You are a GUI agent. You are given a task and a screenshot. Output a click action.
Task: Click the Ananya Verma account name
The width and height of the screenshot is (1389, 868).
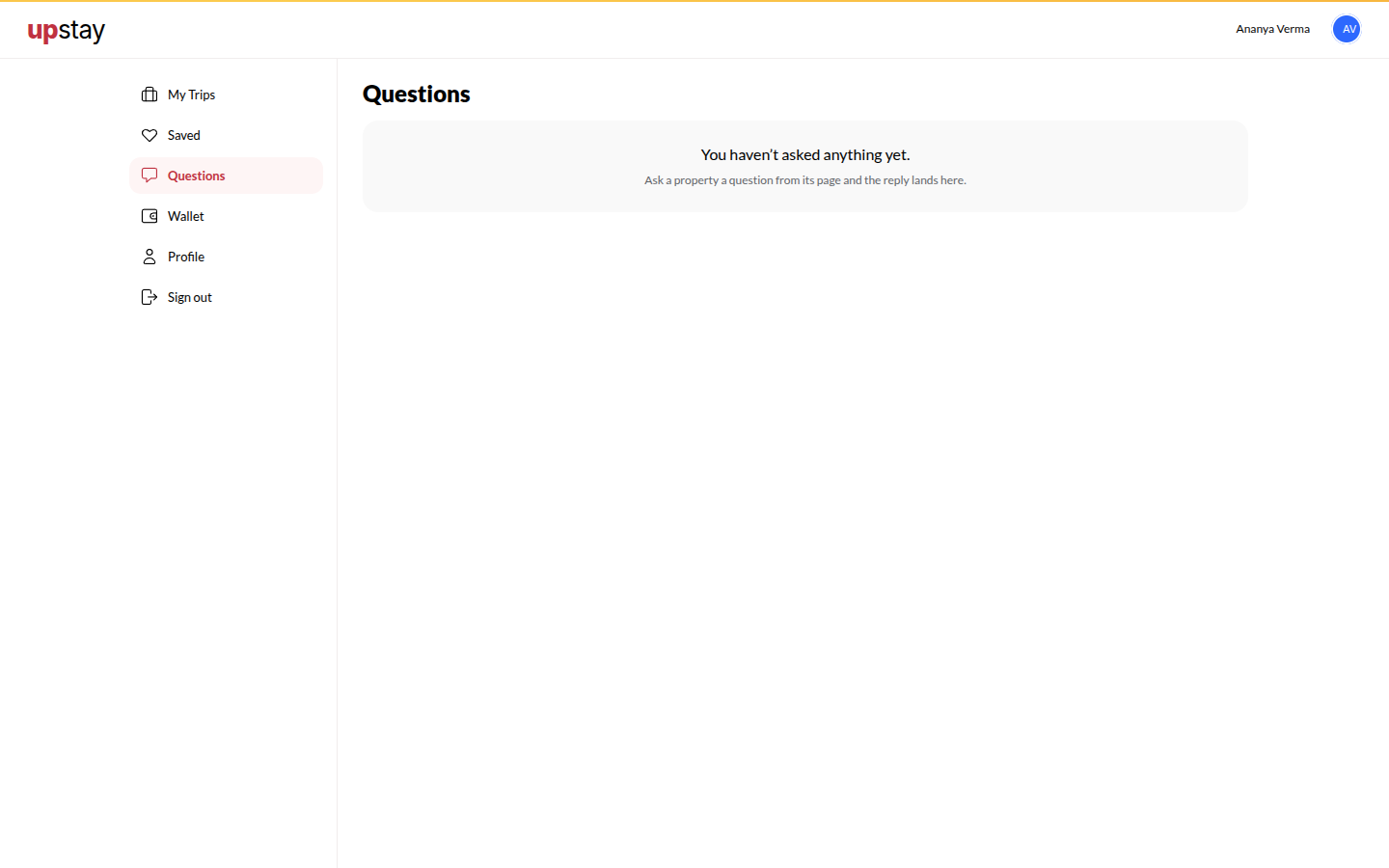point(1273,29)
